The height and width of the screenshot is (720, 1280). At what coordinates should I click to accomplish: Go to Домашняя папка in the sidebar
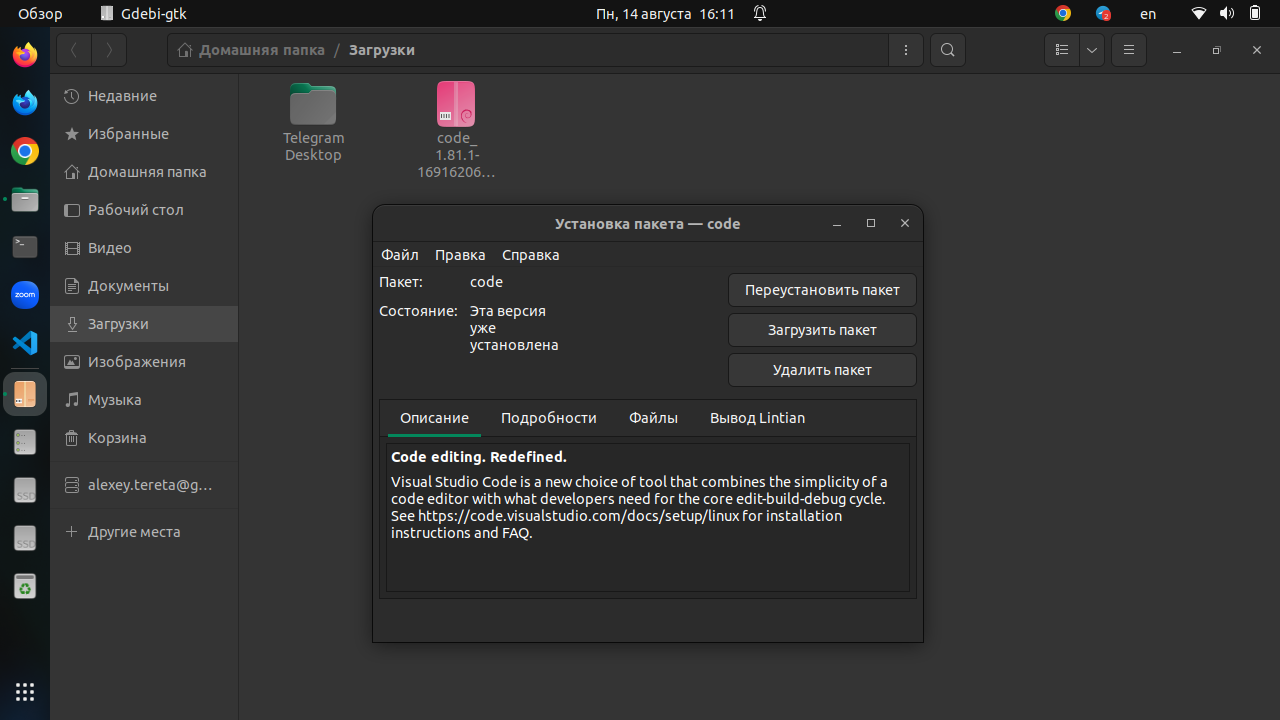pyautogui.click(x=144, y=172)
